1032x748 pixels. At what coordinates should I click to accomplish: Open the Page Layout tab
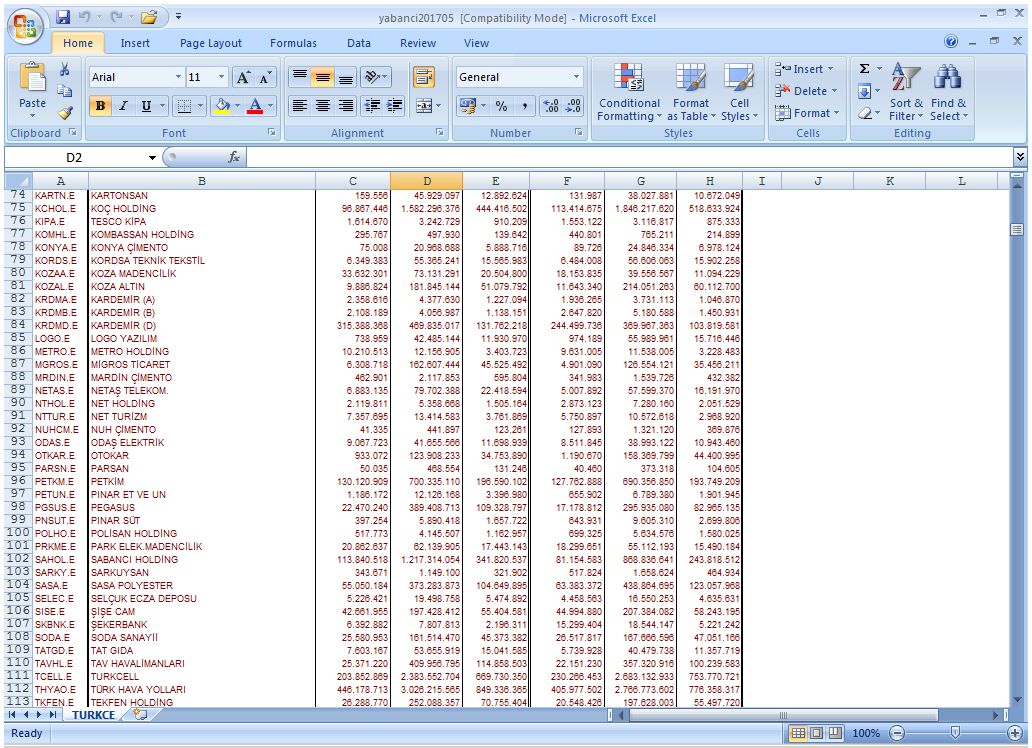(x=211, y=43)
